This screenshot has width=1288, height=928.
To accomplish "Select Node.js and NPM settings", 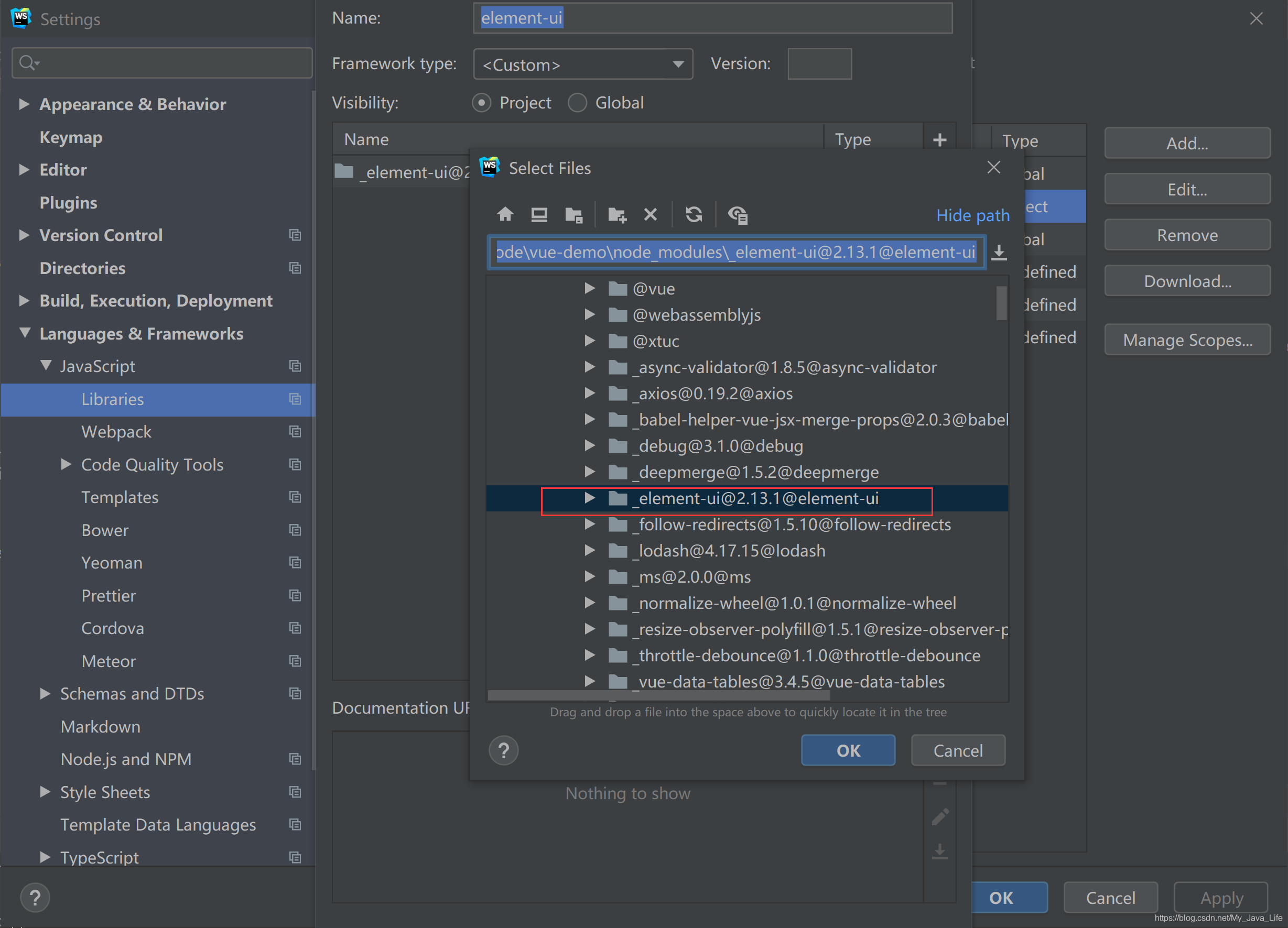I will click(126, 759).
